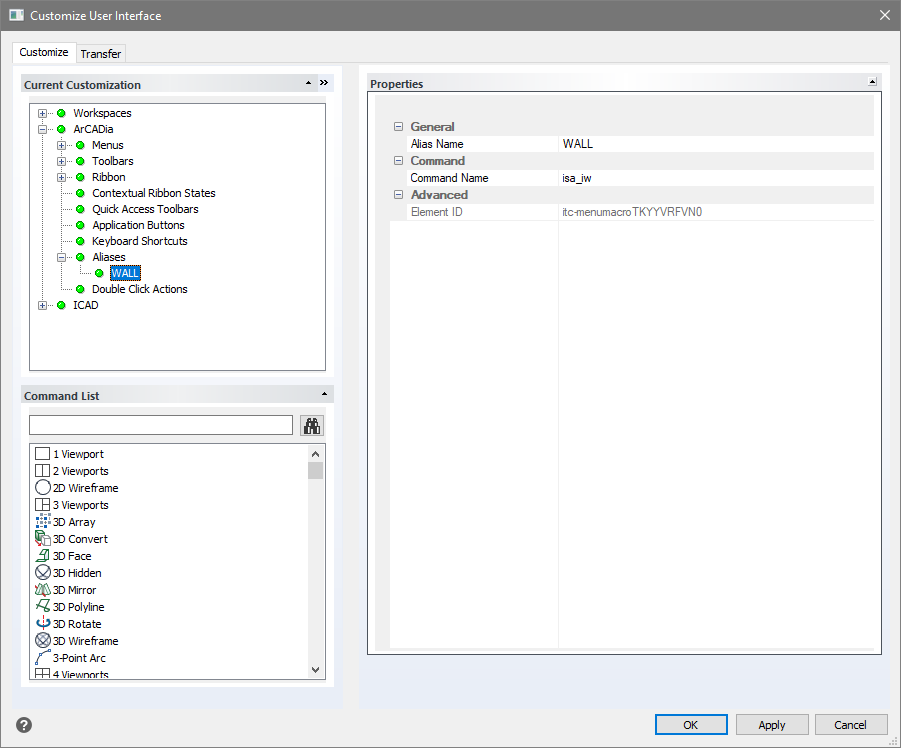Select Quick Access Toolbars in tree
The width and height of the screenshot is (901, 748).
[x=145, y=210]
